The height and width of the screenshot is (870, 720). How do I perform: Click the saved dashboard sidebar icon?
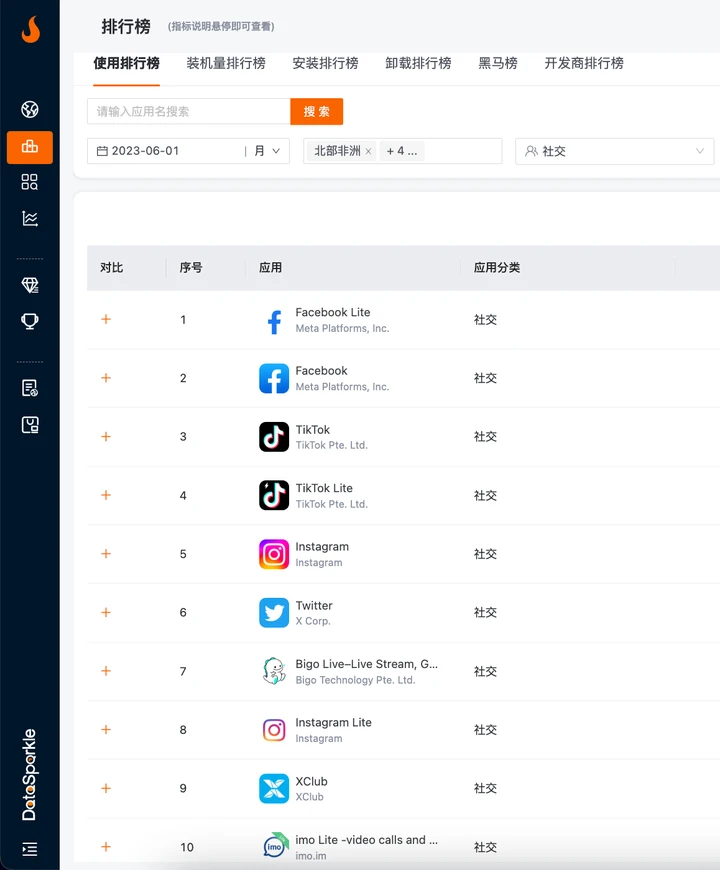pos(30,425)
